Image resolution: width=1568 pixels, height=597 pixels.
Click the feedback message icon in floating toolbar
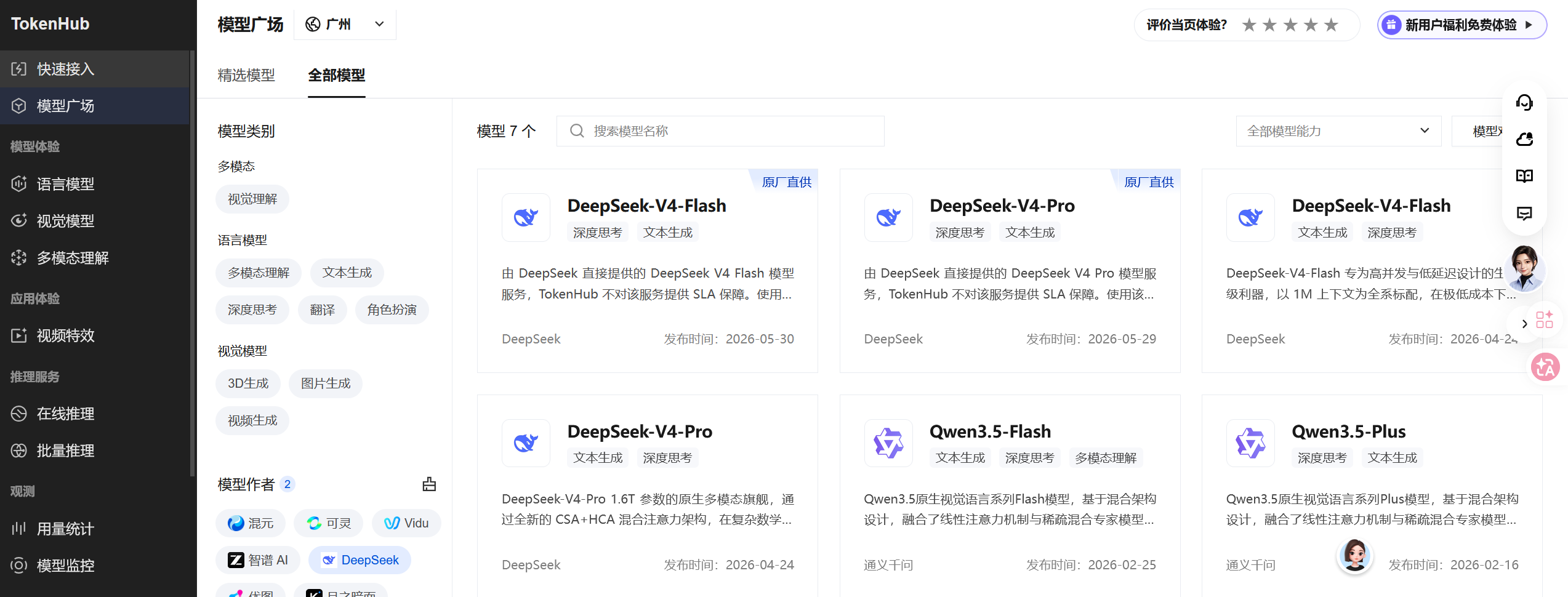(x=1524, y=213)
